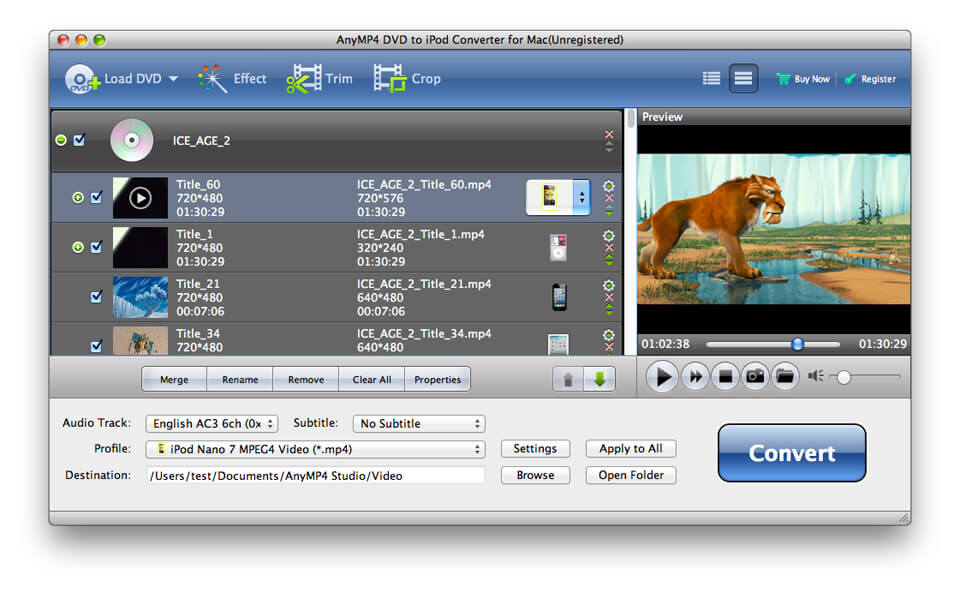
Task: Click the Register link
Action: 870,79
